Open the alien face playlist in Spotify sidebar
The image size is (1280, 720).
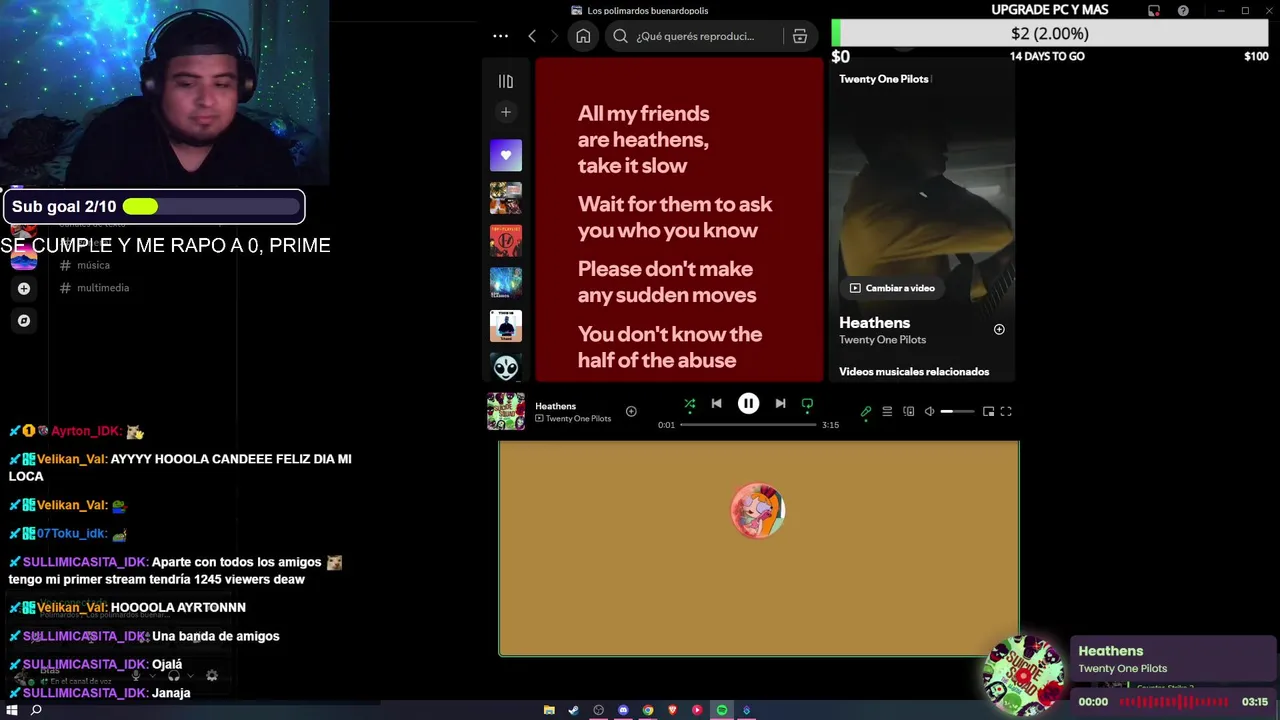pos(506,367)
